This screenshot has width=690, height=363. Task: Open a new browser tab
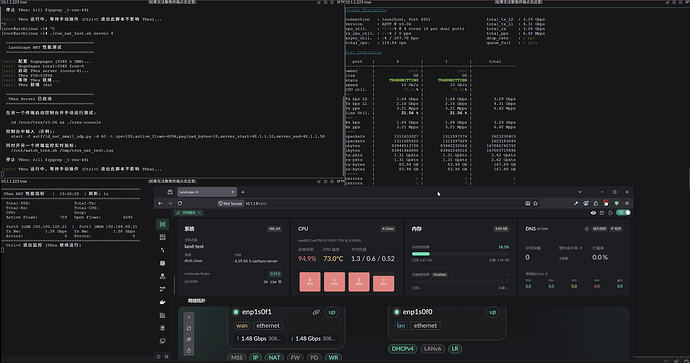[x=242, y=192]
